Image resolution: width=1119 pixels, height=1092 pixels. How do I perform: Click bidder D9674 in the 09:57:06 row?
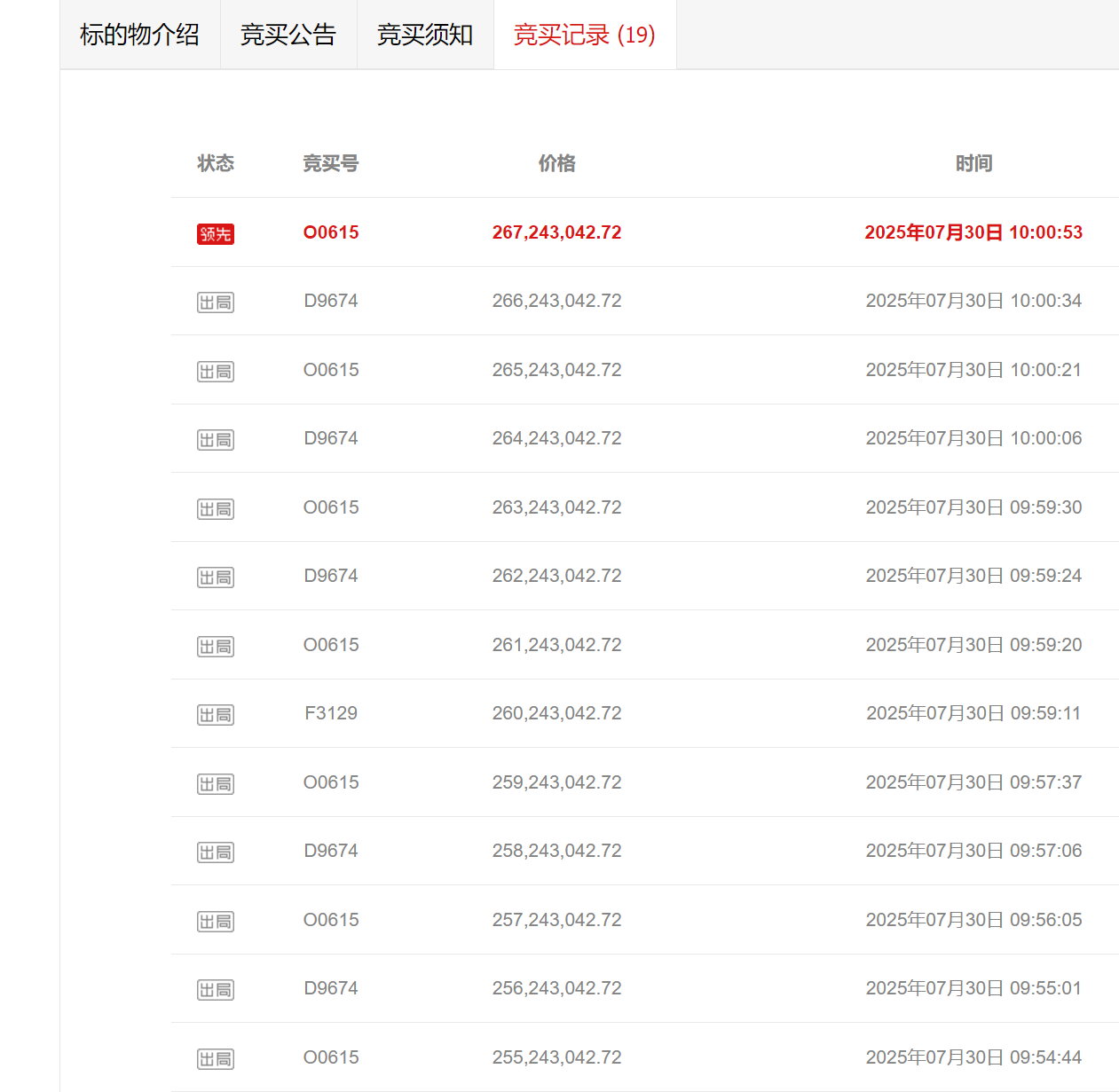(331, 851)
